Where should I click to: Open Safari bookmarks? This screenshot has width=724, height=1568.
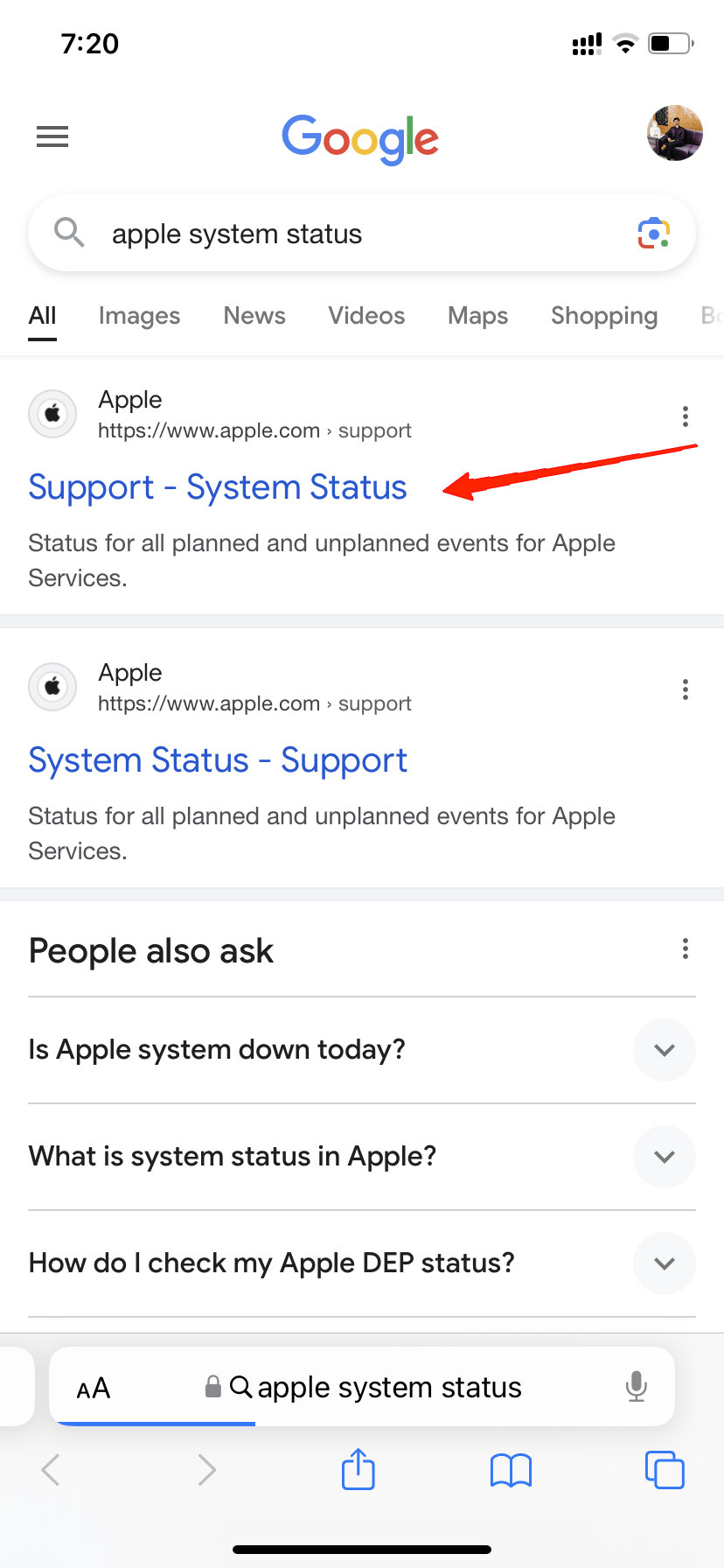point(511,1470)
